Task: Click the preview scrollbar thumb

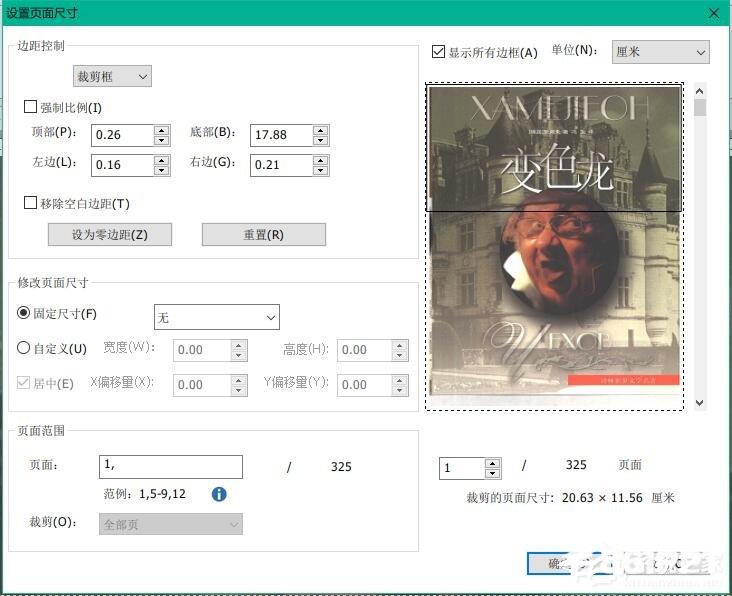Action: (x=699, y=107)
